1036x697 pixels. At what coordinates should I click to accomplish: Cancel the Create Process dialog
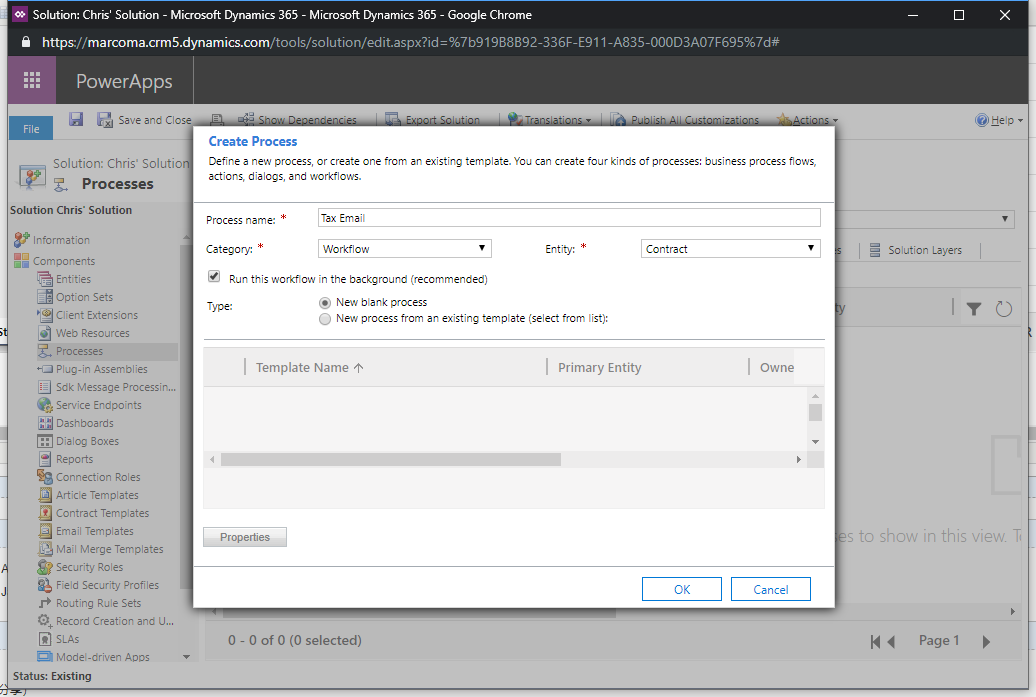(770, 589)
